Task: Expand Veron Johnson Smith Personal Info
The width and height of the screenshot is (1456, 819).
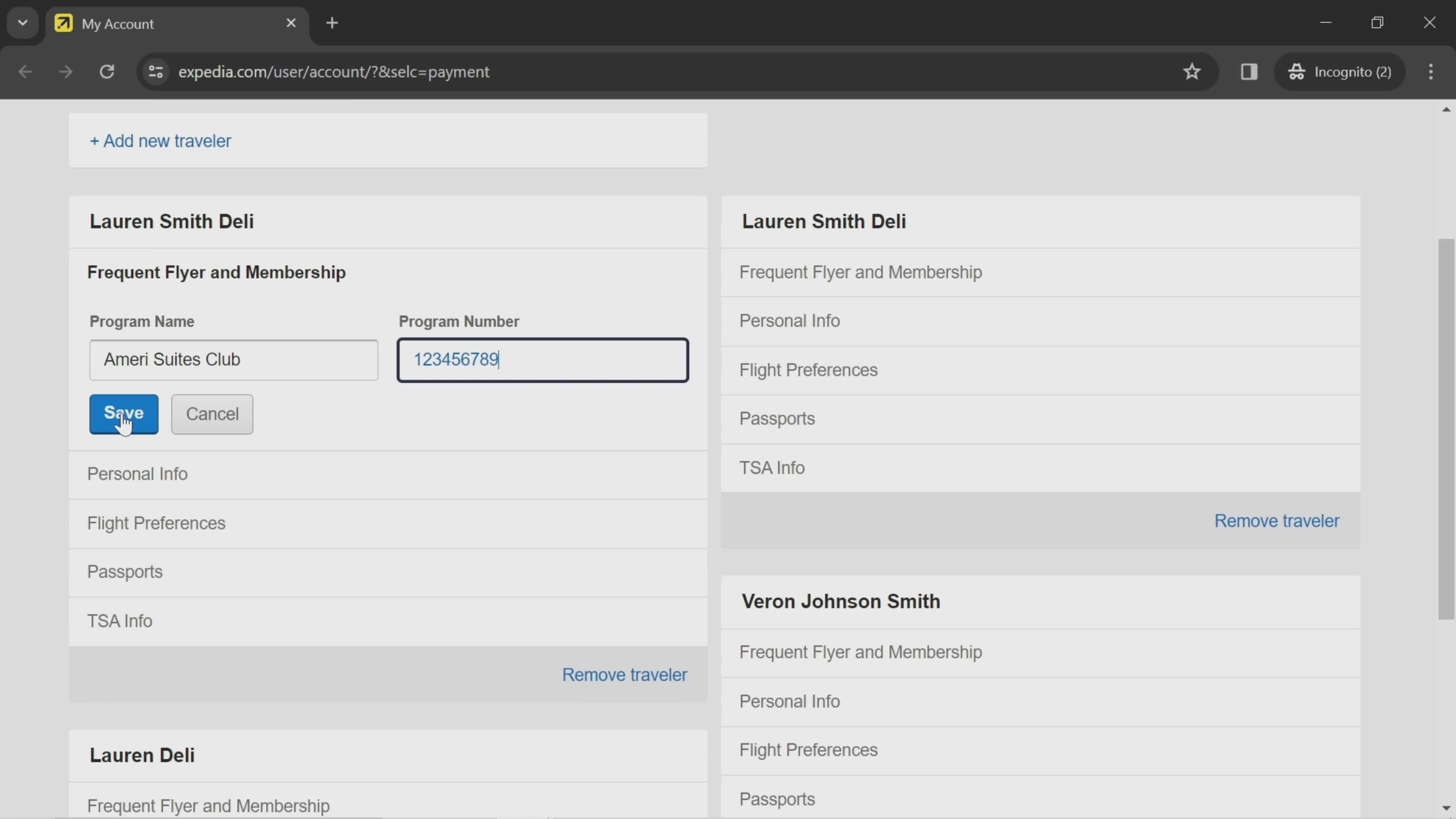Action: (1040, 701)
